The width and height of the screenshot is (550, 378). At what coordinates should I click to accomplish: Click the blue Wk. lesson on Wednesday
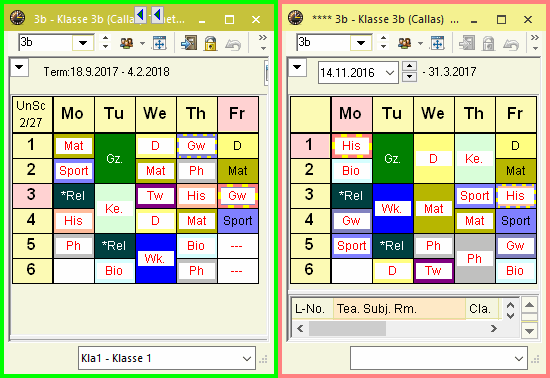[x=155, y=258]
